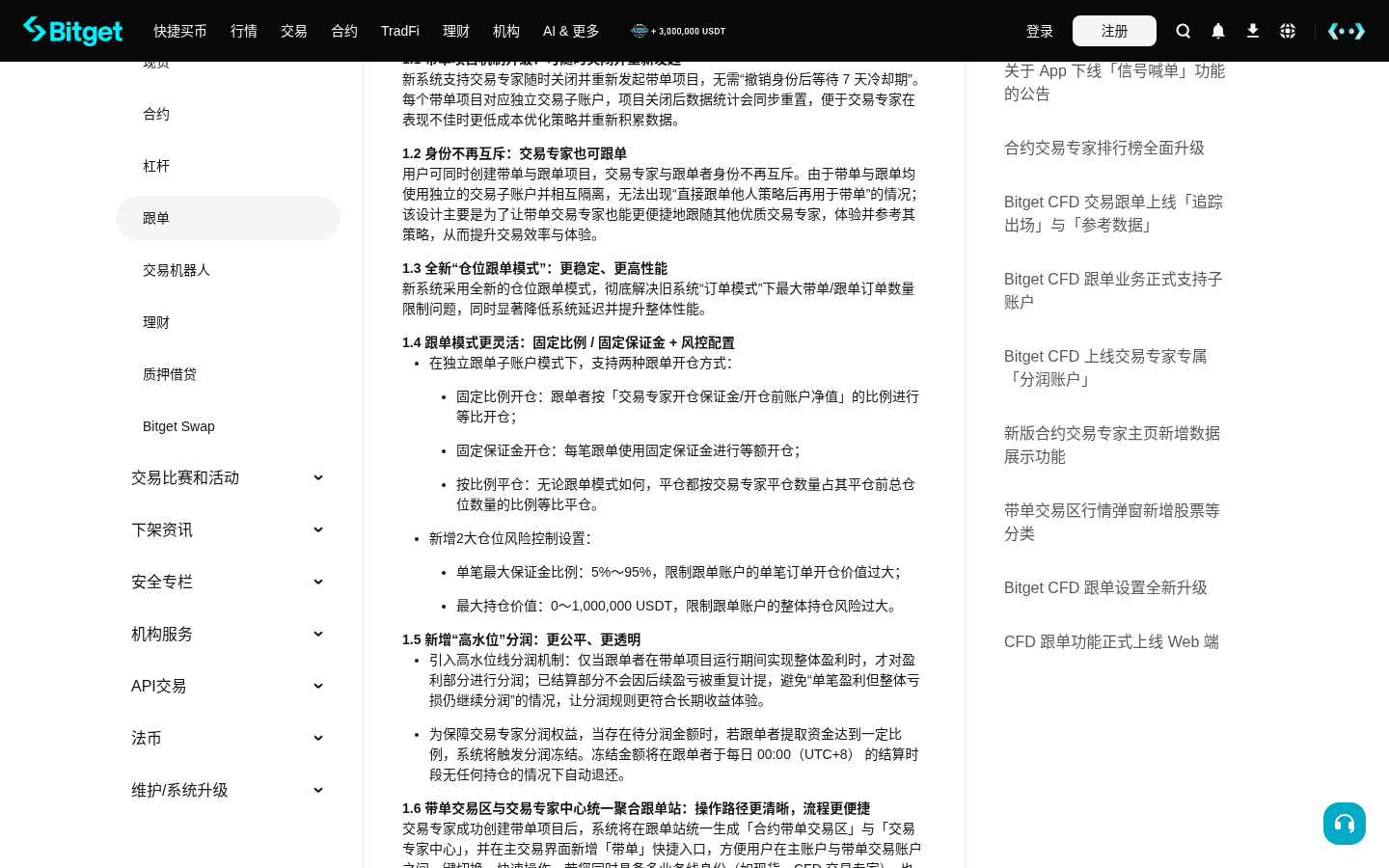
Task: Open Bitget CFD 跟单设置全新升级 article
Action: pos(1105,587)
